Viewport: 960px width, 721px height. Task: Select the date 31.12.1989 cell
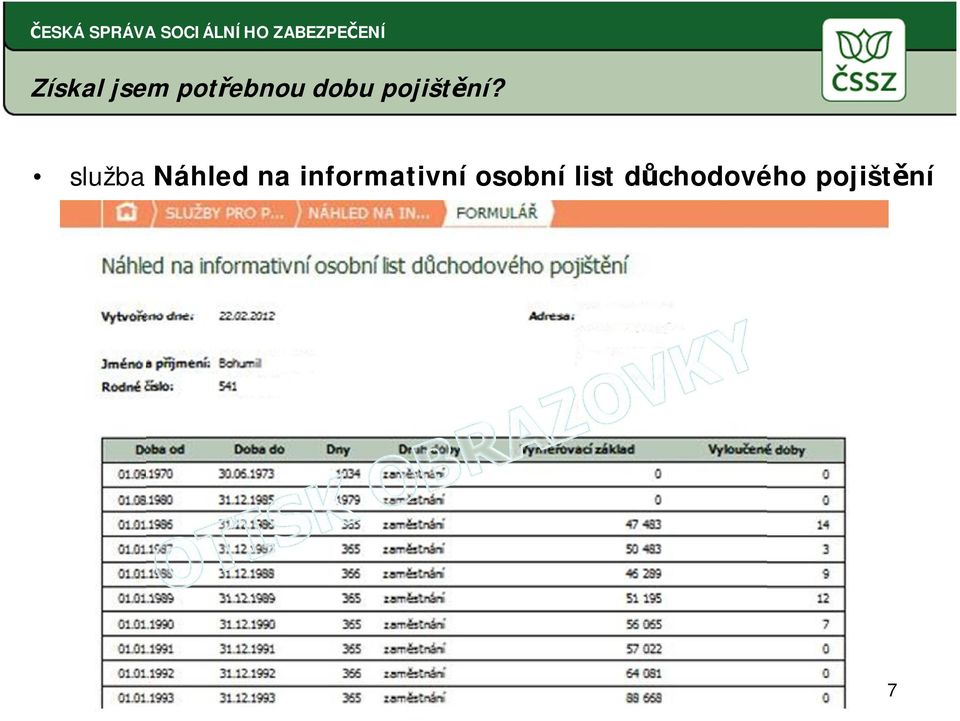pyautogui.click(x=247, y=599)
